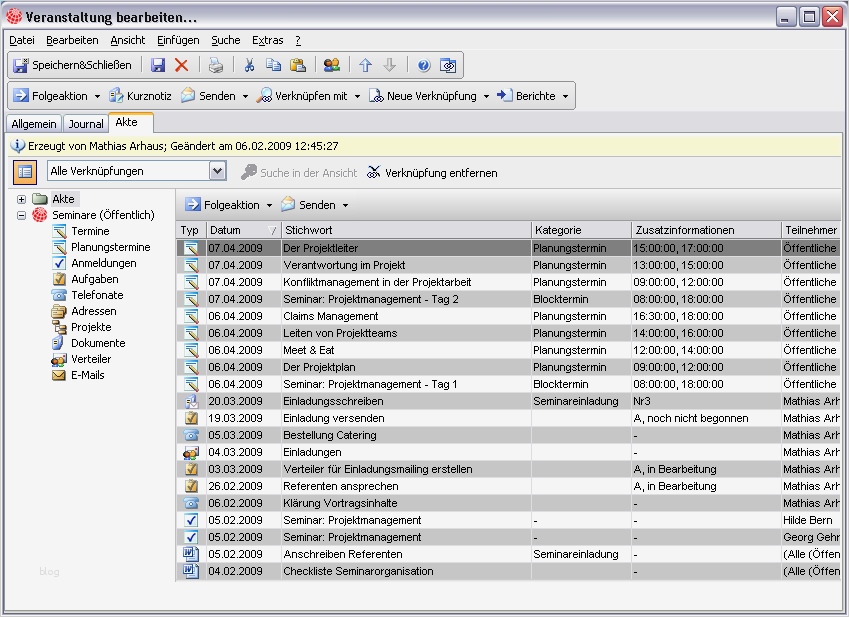849x617 pixels.
Task: Collapse the Seminare (Öffentlich) tree node
Action: coord(21,215)
